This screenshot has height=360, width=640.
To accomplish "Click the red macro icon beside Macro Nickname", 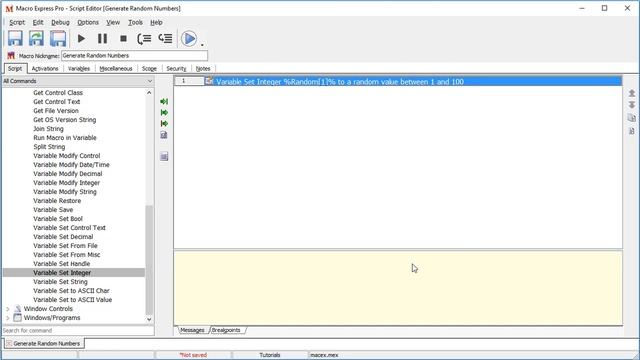I will (x=11, y=56).
